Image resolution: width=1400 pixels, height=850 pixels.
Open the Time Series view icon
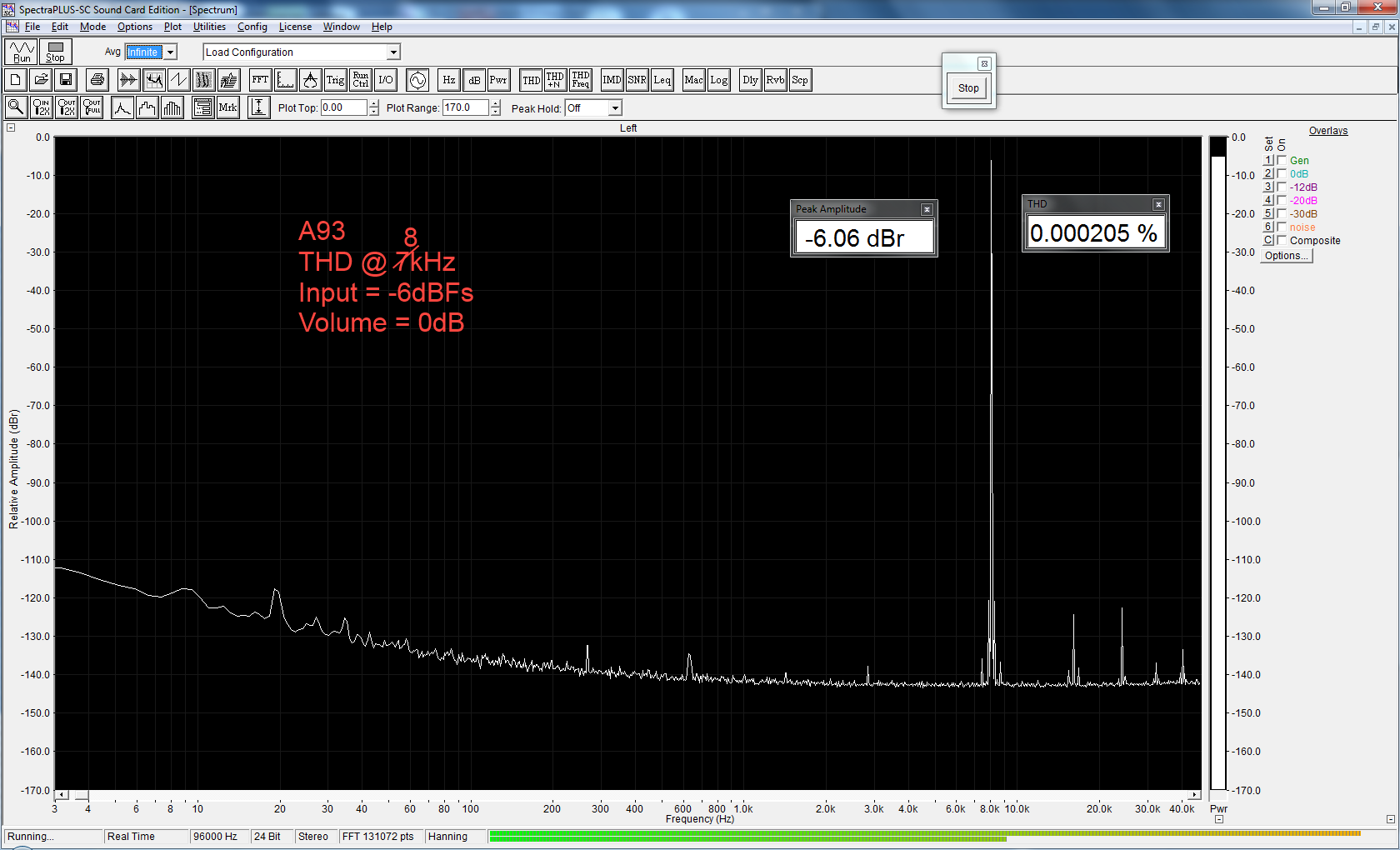[x=128, y=80]
